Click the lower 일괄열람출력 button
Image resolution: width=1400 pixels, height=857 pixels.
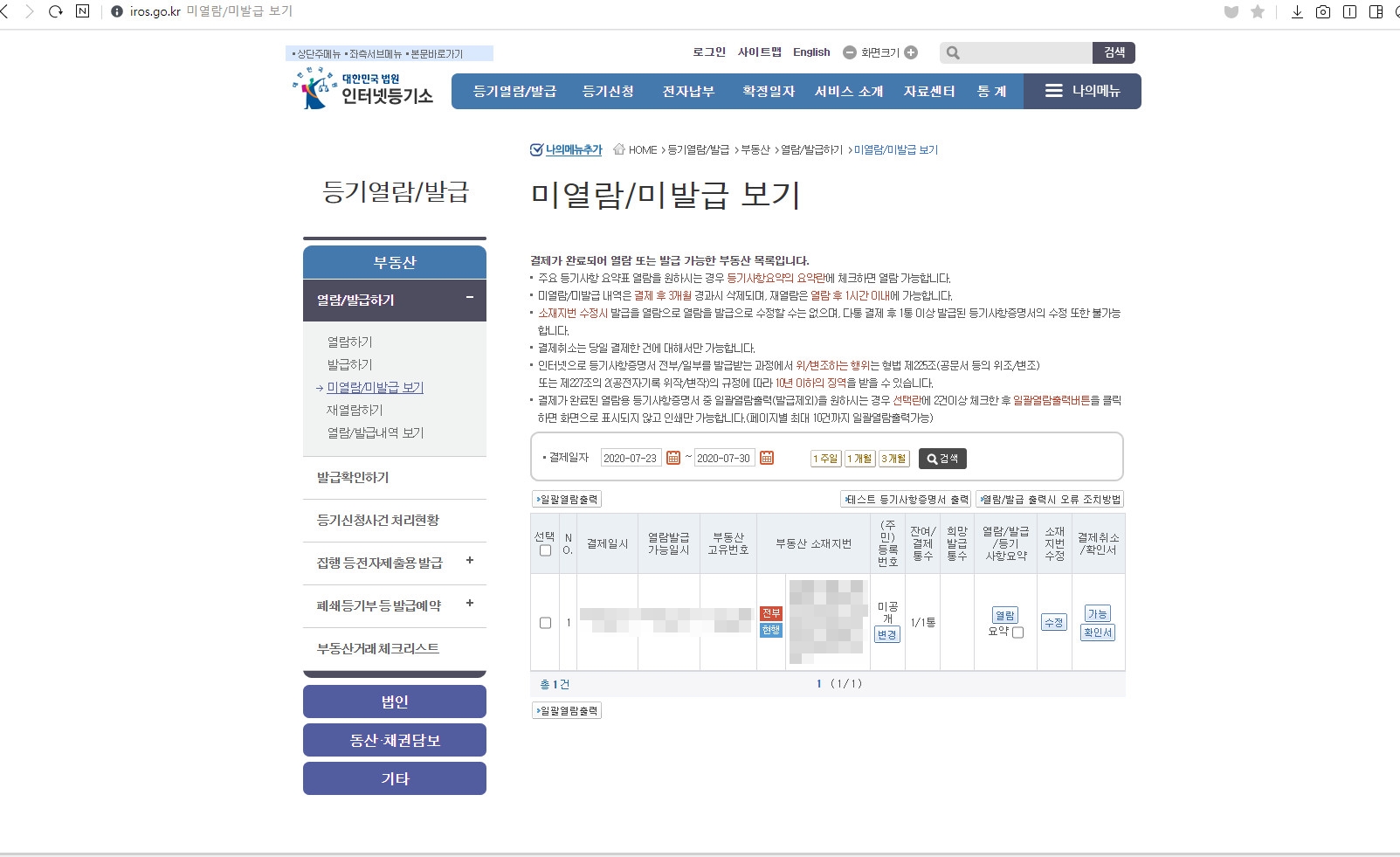coord(567,711)
